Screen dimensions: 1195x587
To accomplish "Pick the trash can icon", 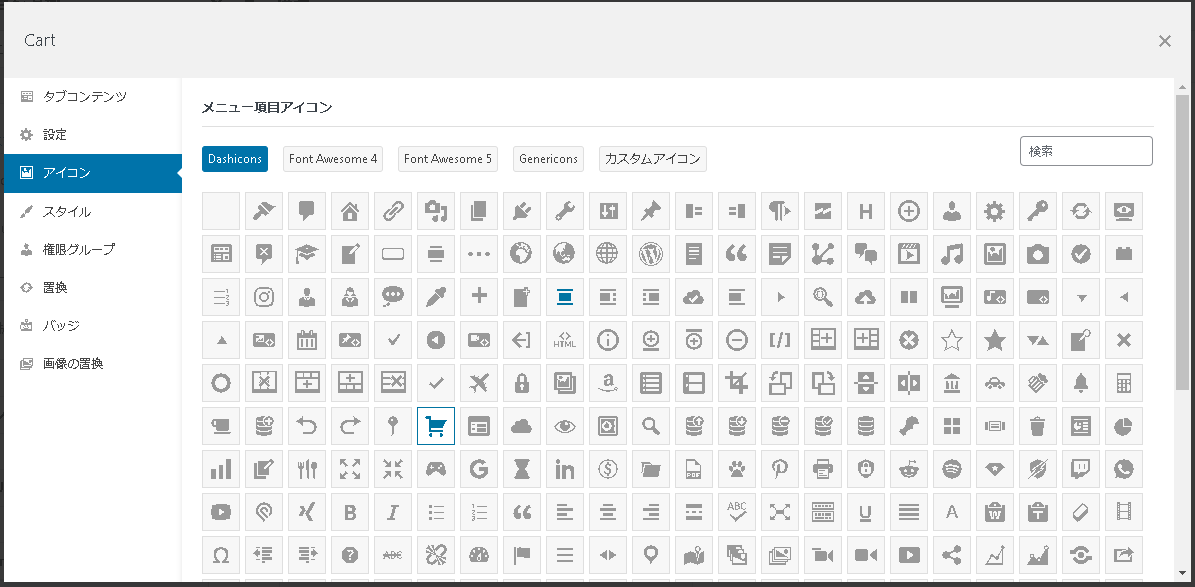I will [x=1037, y=426].
